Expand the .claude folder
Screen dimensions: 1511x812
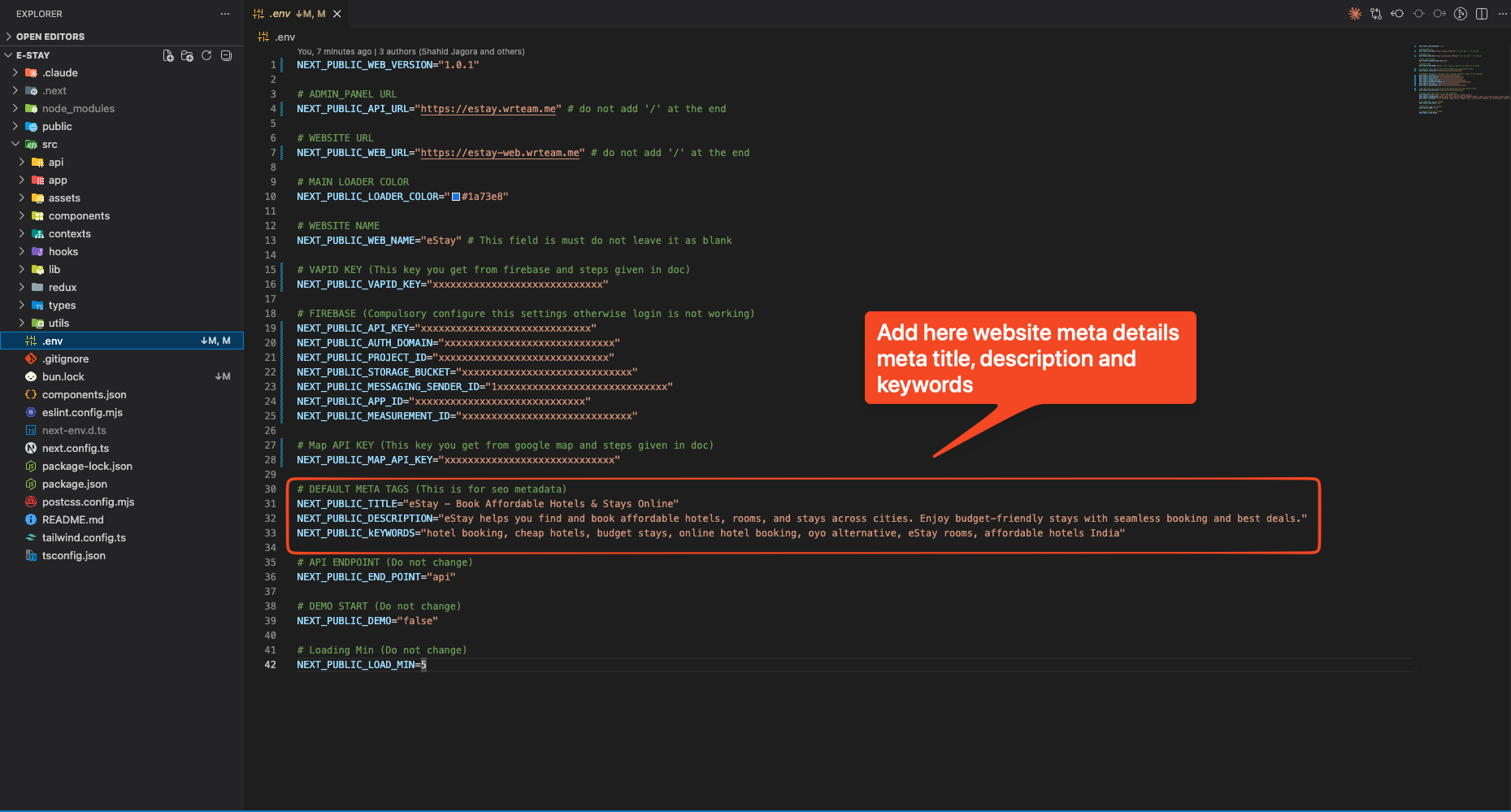122,73
